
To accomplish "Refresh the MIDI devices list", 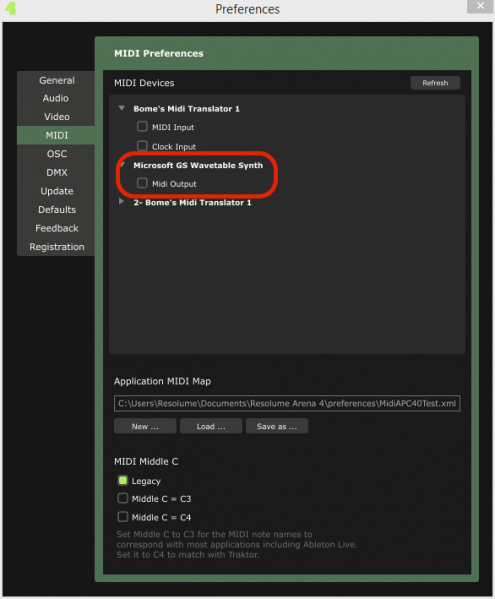I will [x=435, y=83].
